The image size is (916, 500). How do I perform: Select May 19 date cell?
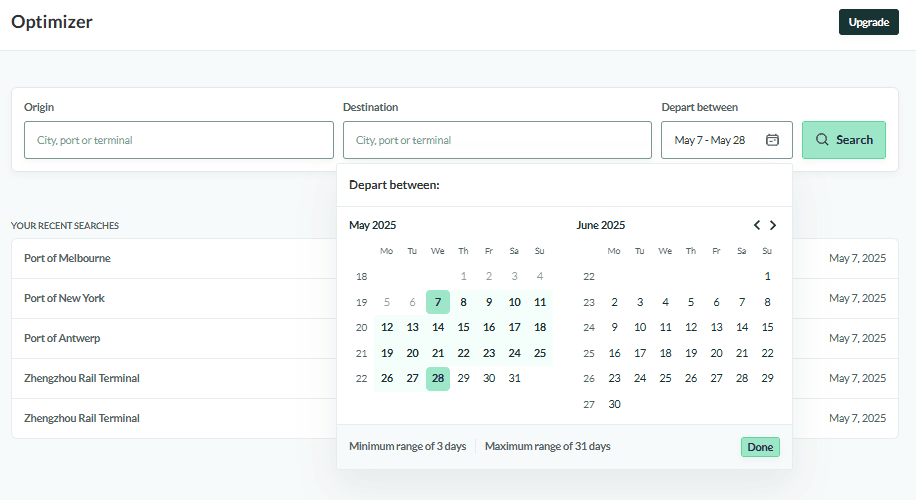pos(387,353)
